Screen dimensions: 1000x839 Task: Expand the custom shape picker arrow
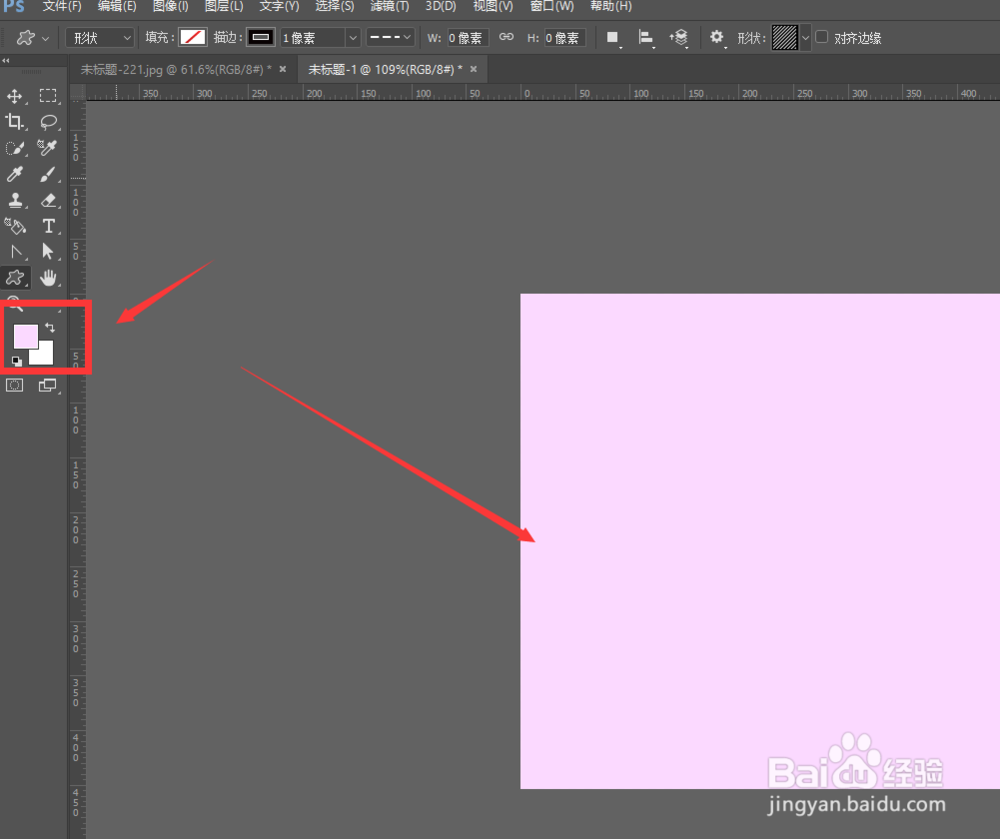(805, 38)
